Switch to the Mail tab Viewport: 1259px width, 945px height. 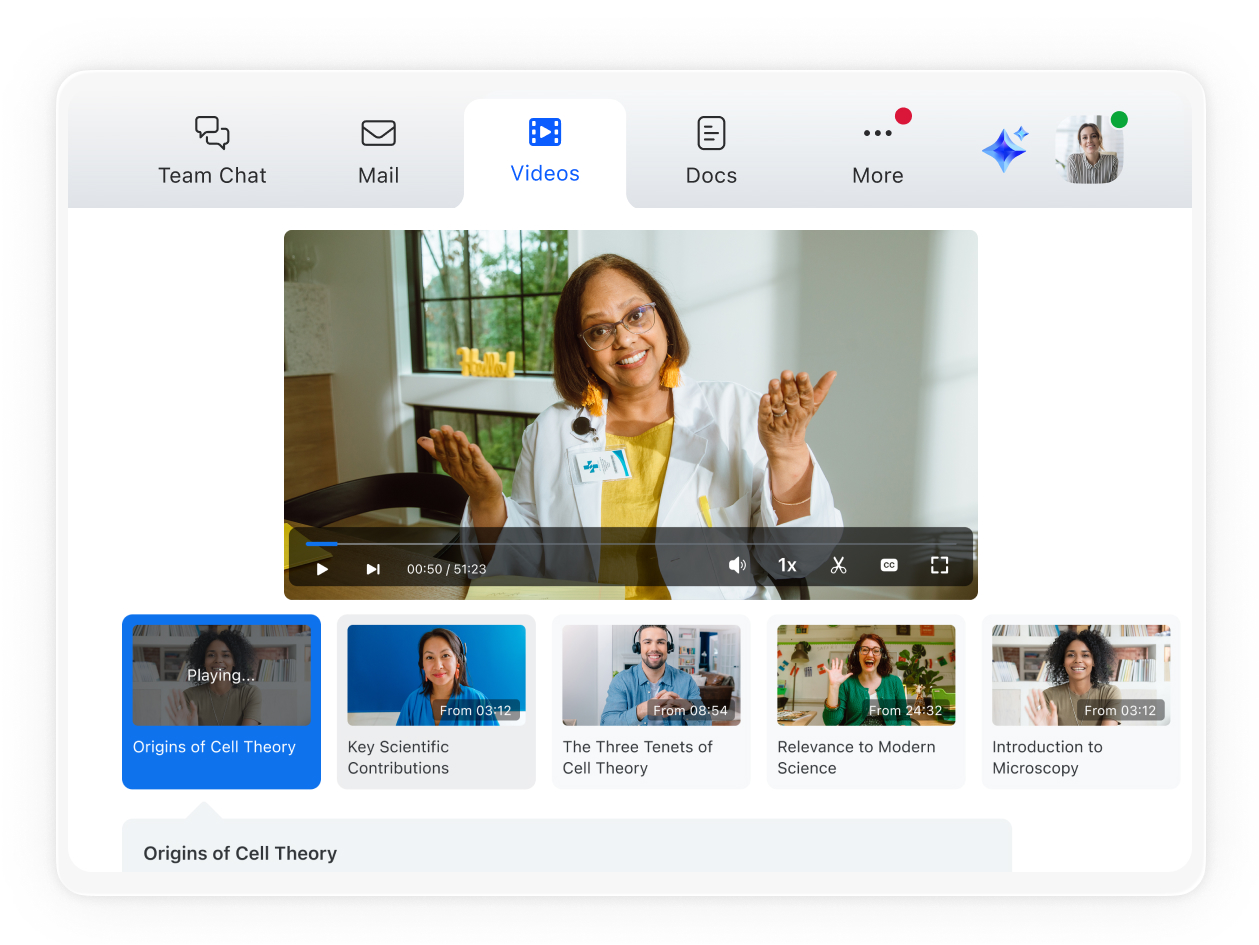pyautogui.click(x=378, y=152)
